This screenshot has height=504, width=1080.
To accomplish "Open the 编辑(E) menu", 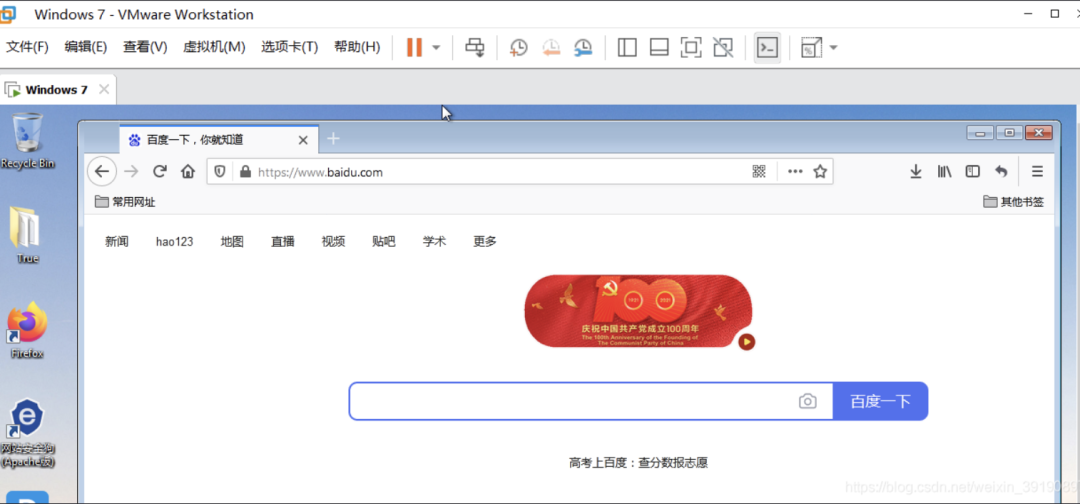I will (86, 47).
